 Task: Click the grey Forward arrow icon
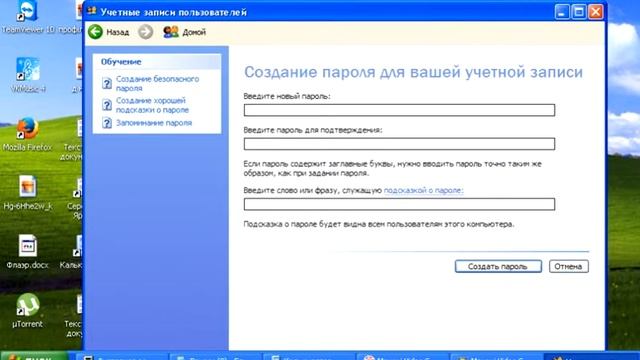[145, 32]
